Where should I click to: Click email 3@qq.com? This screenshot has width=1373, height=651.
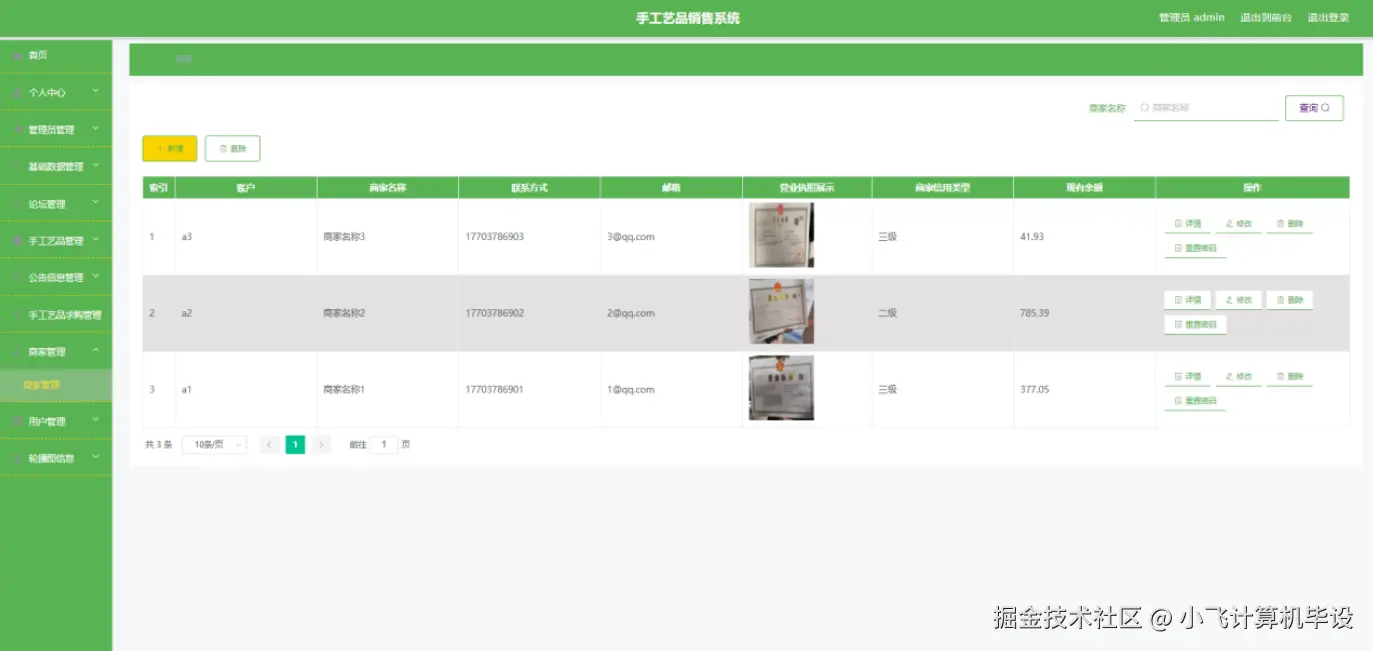[x=630, y=237]
